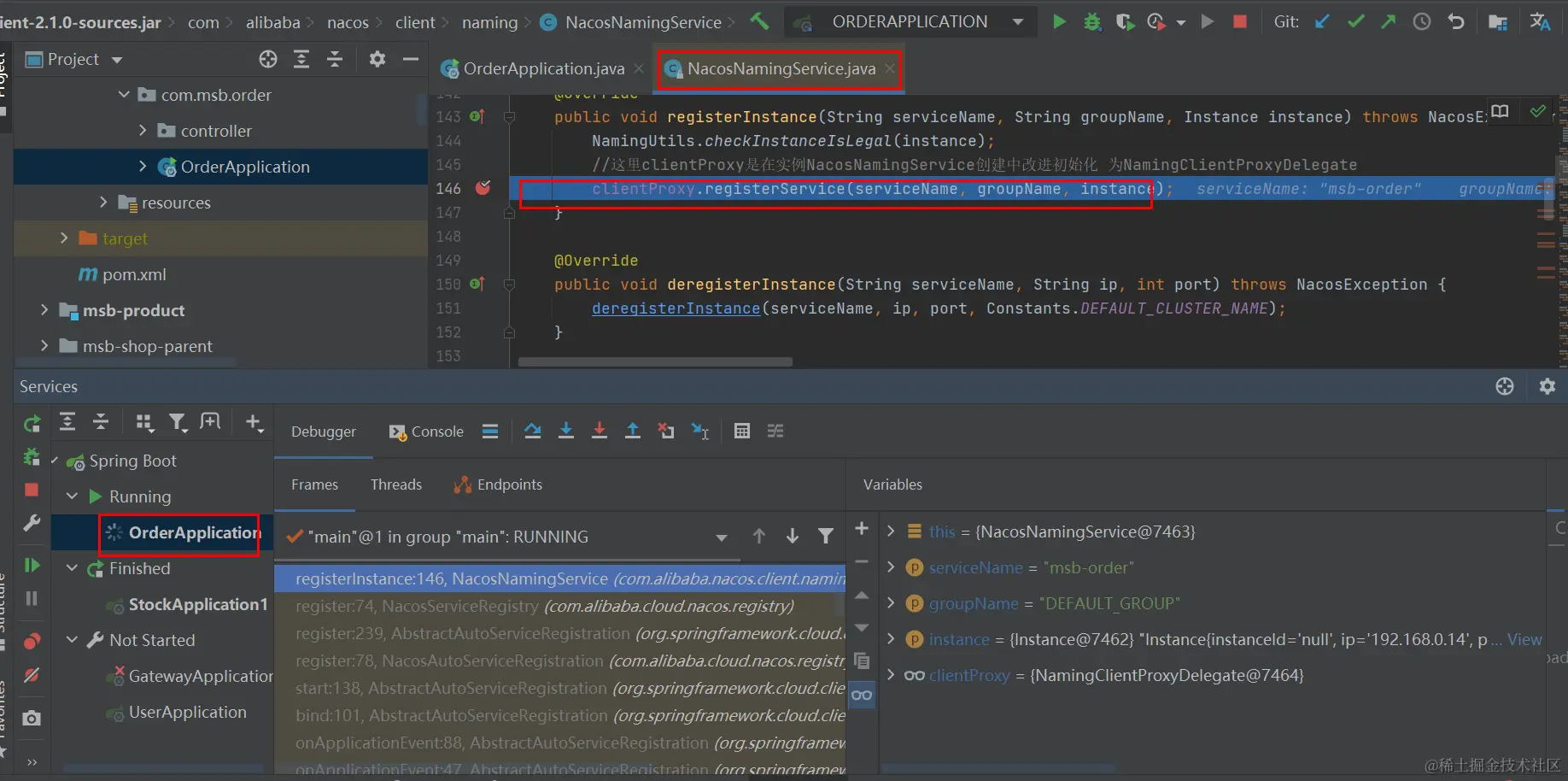Open the Project view dropdown

point(117,60)
